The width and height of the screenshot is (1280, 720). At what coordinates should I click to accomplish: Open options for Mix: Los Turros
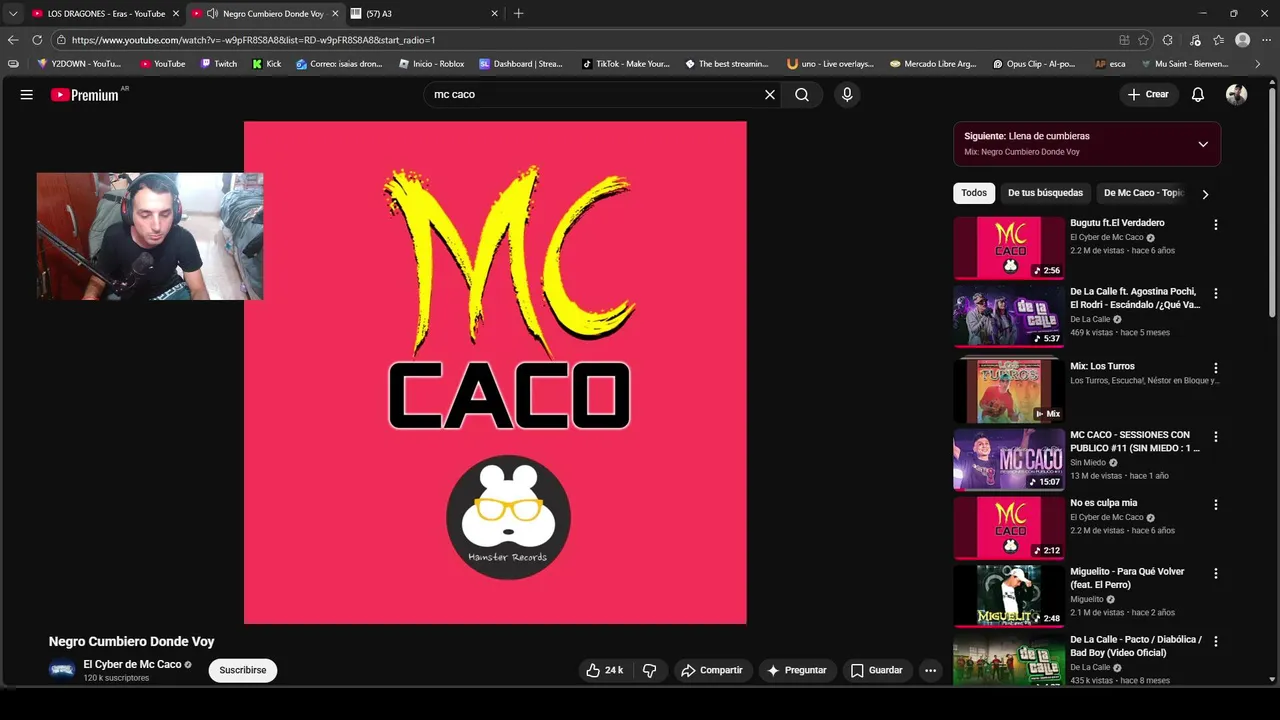[x=1216, y=368]
